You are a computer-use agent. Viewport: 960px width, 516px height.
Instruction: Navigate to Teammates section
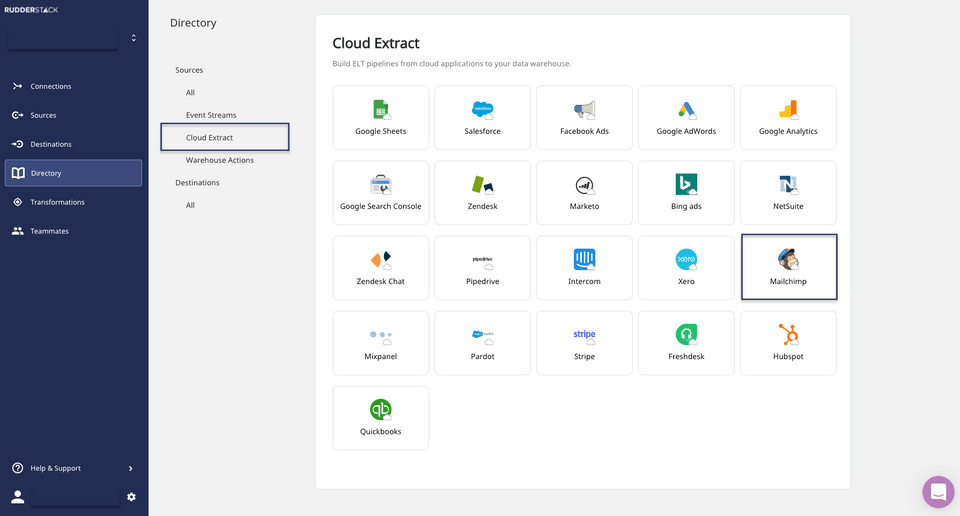coord(49,231)
